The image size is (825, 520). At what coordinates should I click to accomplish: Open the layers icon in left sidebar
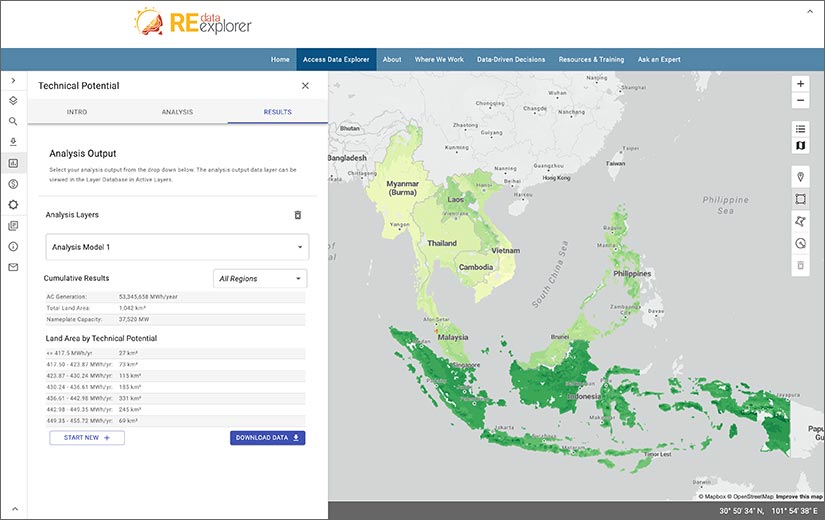tap(13, 100)
